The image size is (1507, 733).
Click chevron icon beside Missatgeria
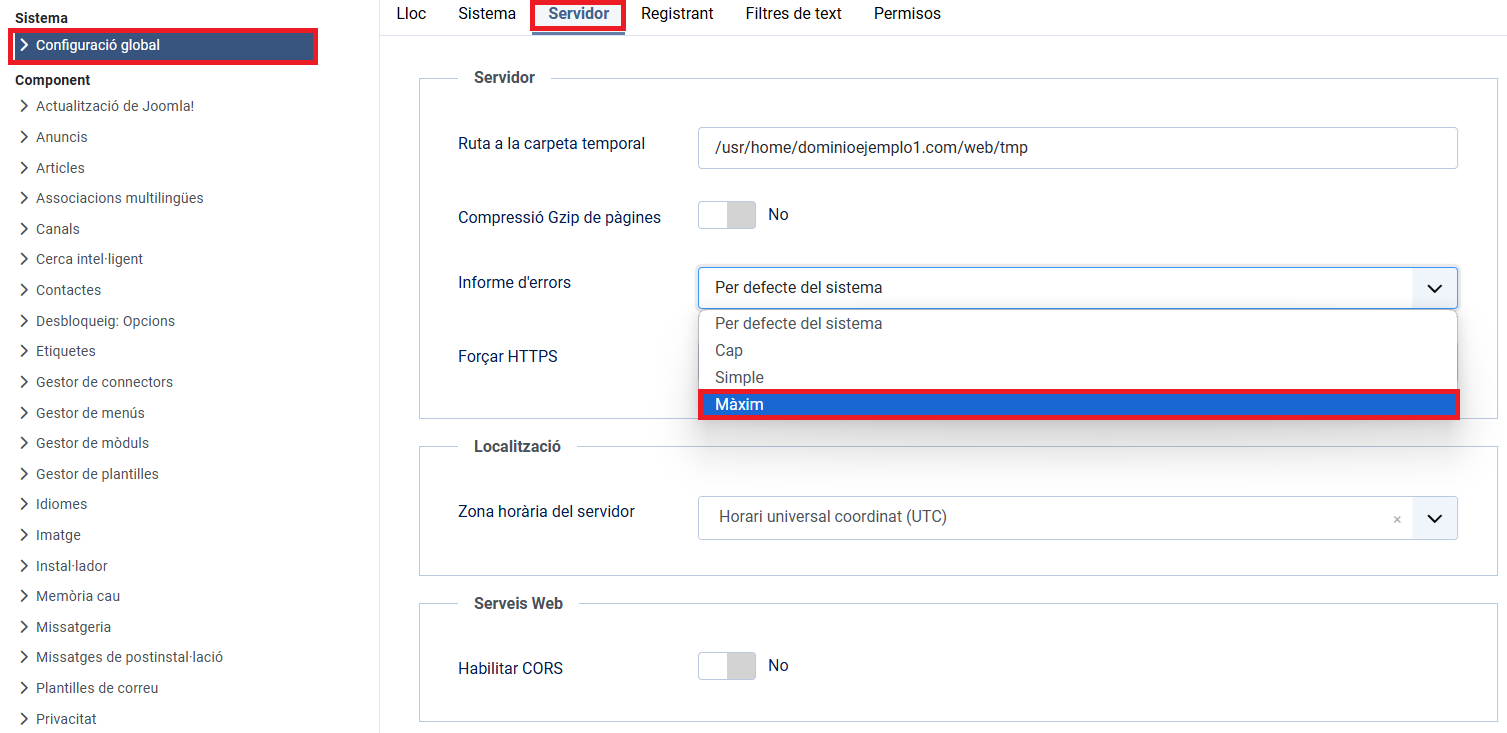pos(25,627)
